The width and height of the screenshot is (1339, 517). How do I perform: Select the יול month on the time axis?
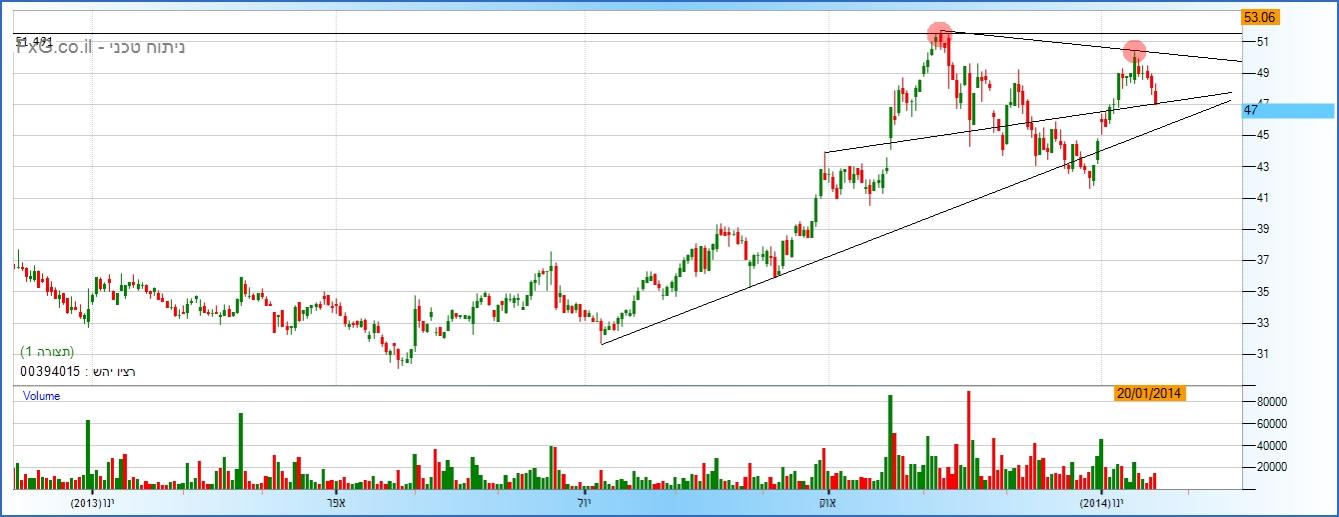pos(586,502)
